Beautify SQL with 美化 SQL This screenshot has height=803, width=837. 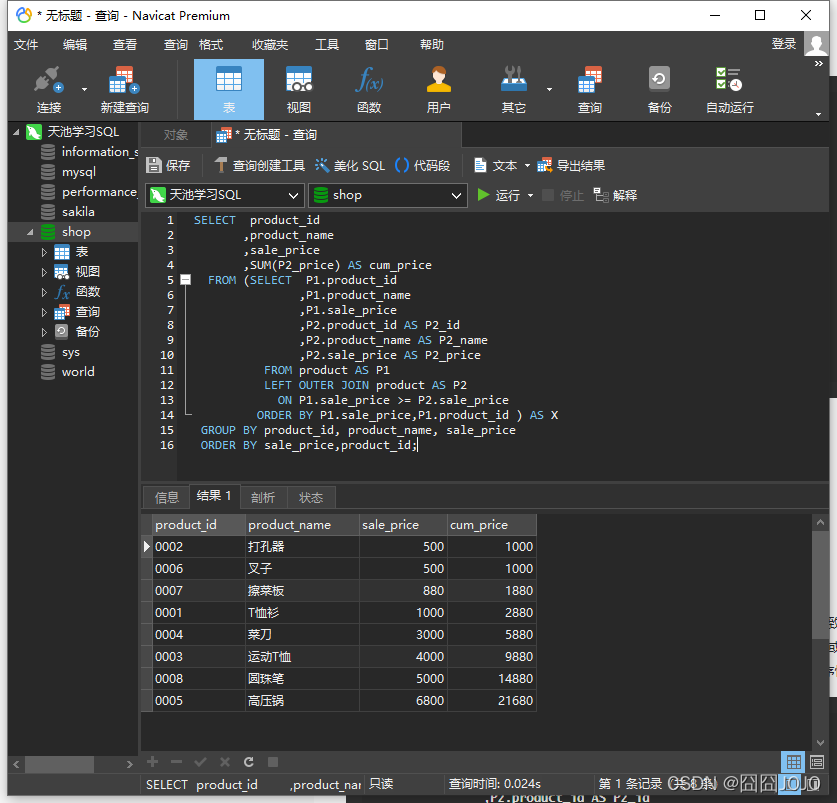coord(350,166)
